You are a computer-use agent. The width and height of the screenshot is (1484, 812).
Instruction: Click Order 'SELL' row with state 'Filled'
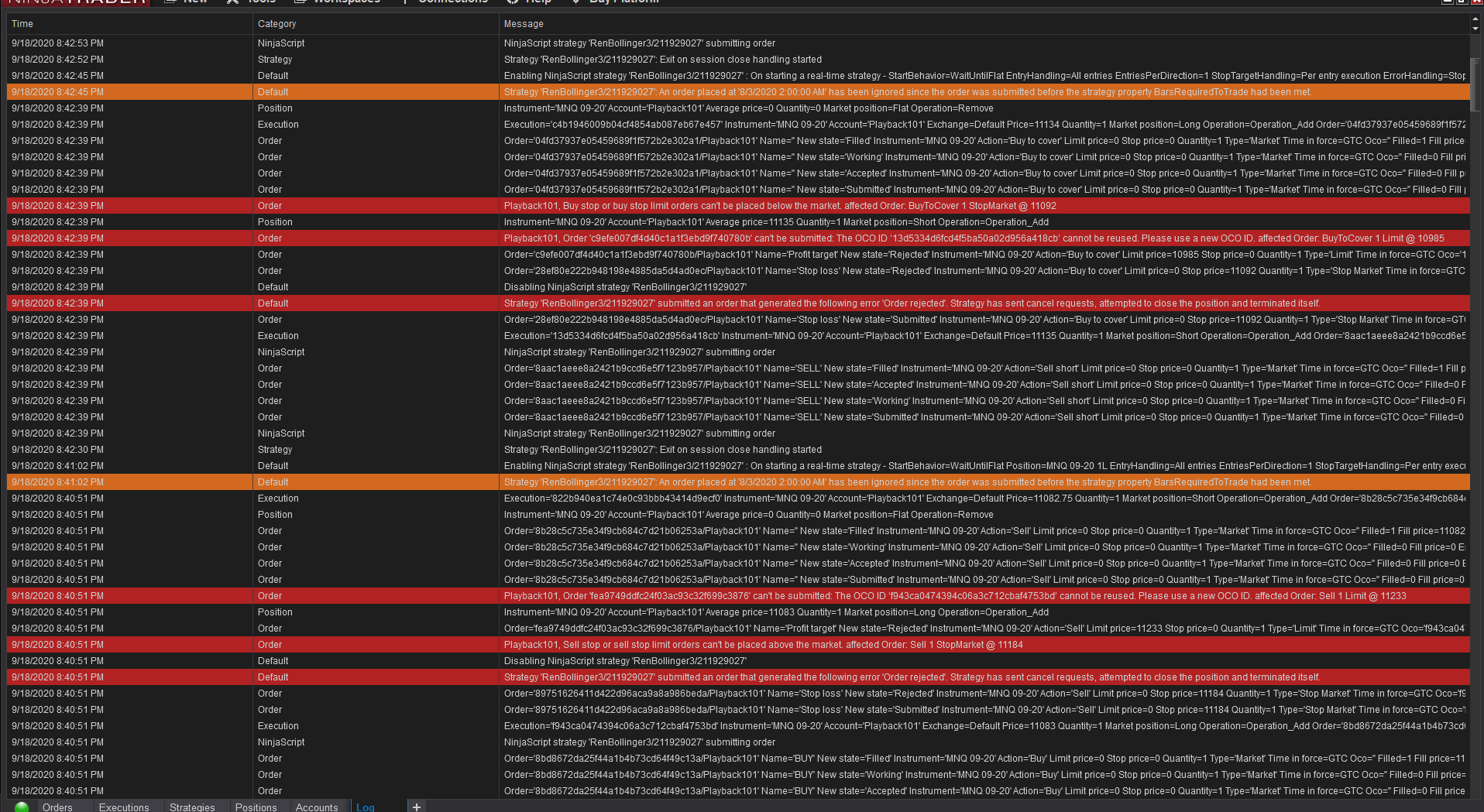pyautogui.click(x=738, y=368)
